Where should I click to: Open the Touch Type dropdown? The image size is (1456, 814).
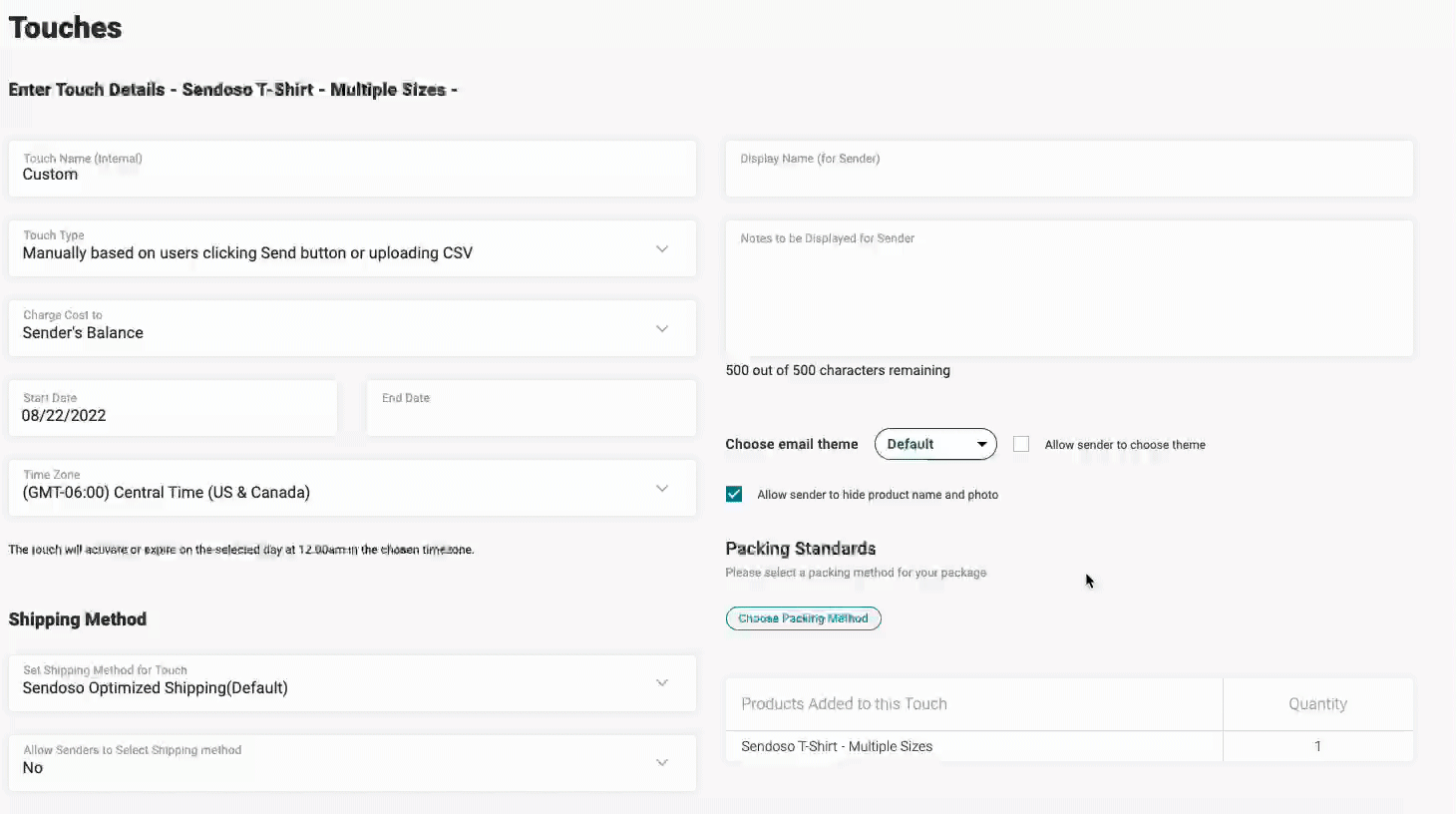(352, 248)
